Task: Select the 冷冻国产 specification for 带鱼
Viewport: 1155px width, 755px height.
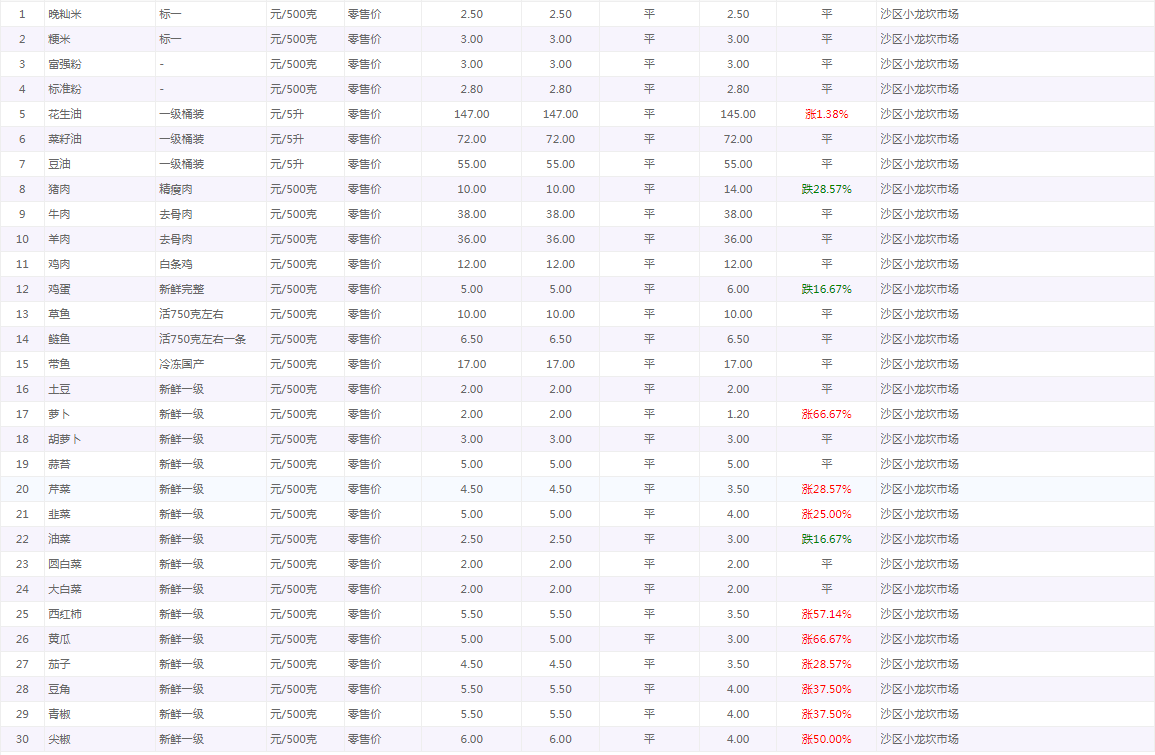Action: (182, 364)
